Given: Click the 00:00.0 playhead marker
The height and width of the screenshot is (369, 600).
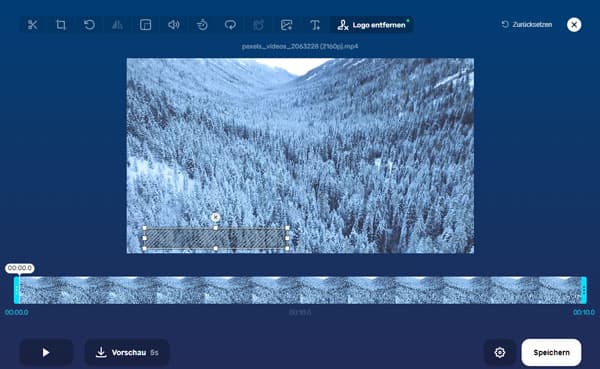Looking at the screenshot, I should click(x=20, y=268).
